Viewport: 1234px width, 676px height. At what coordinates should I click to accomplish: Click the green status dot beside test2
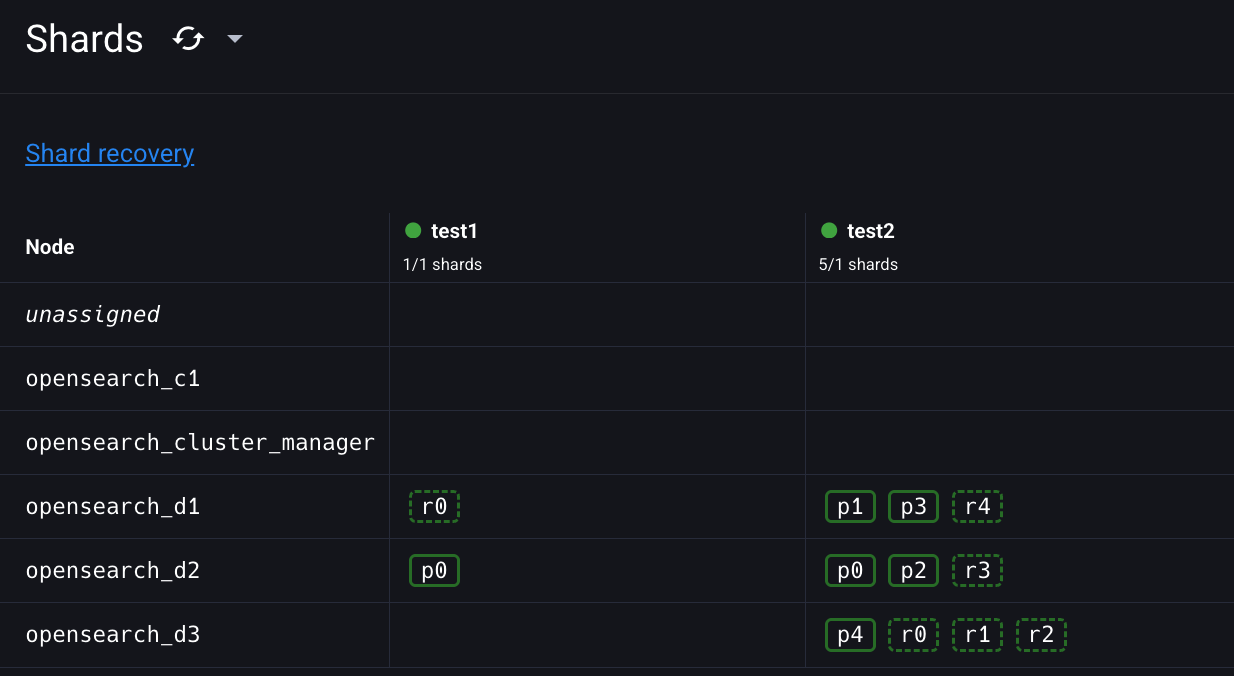tap(829, 231)
